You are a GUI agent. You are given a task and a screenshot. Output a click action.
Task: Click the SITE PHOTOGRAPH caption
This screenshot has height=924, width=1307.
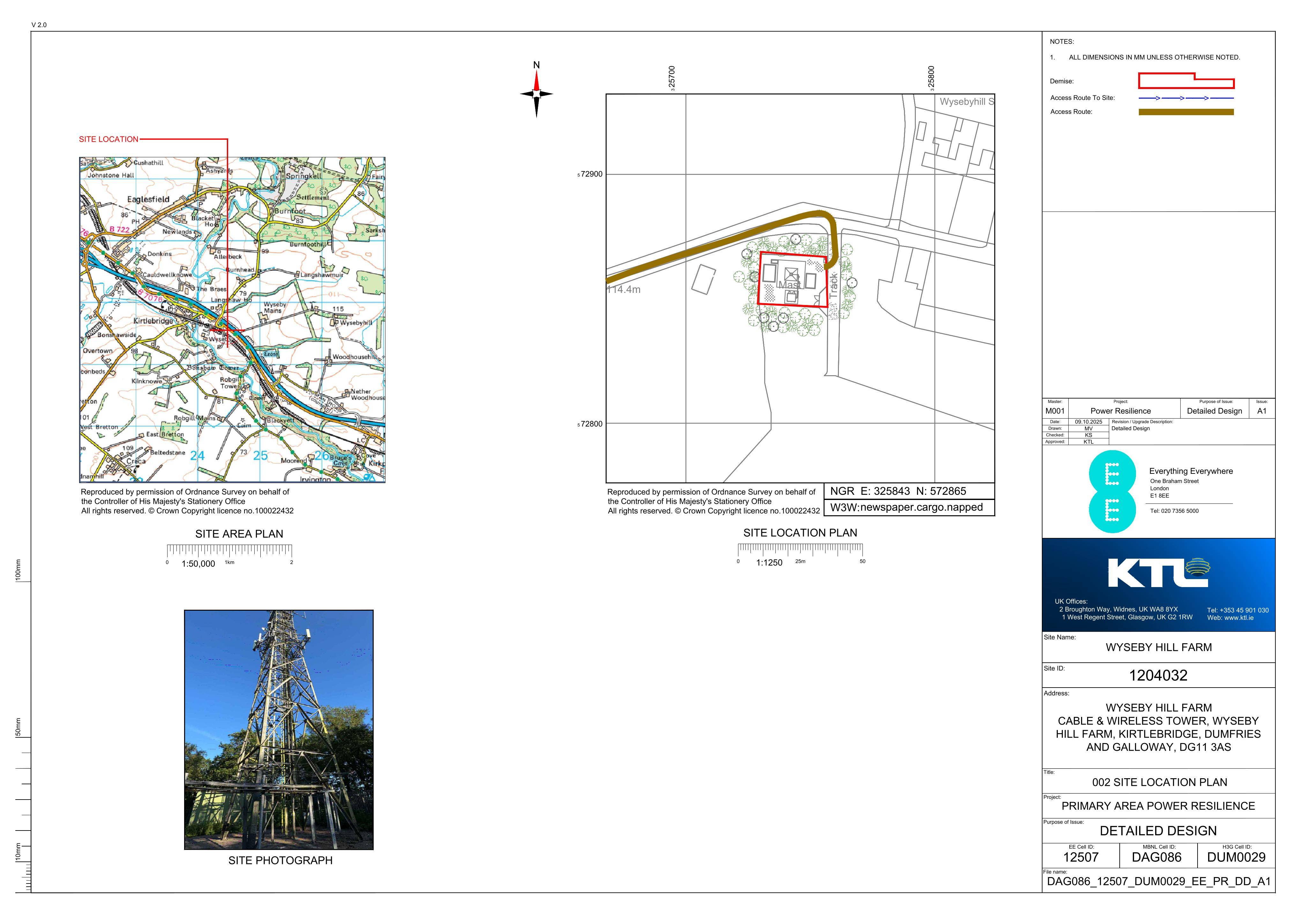pos(280,860)
